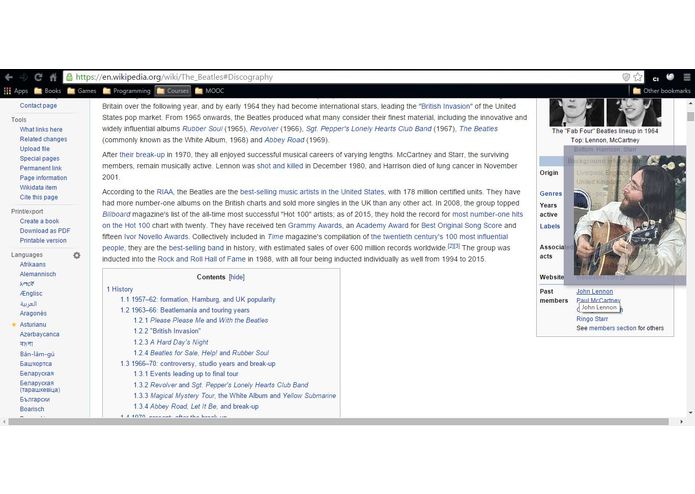Click the John Lennon guitar photo preview
The height and width of the screenshot is (494, 695).
(630, 215)
